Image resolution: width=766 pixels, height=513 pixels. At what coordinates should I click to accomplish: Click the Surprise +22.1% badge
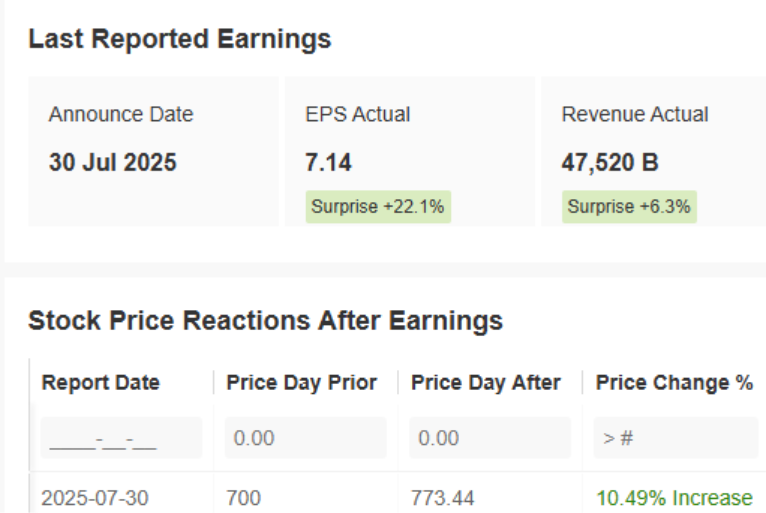[378, 207]
